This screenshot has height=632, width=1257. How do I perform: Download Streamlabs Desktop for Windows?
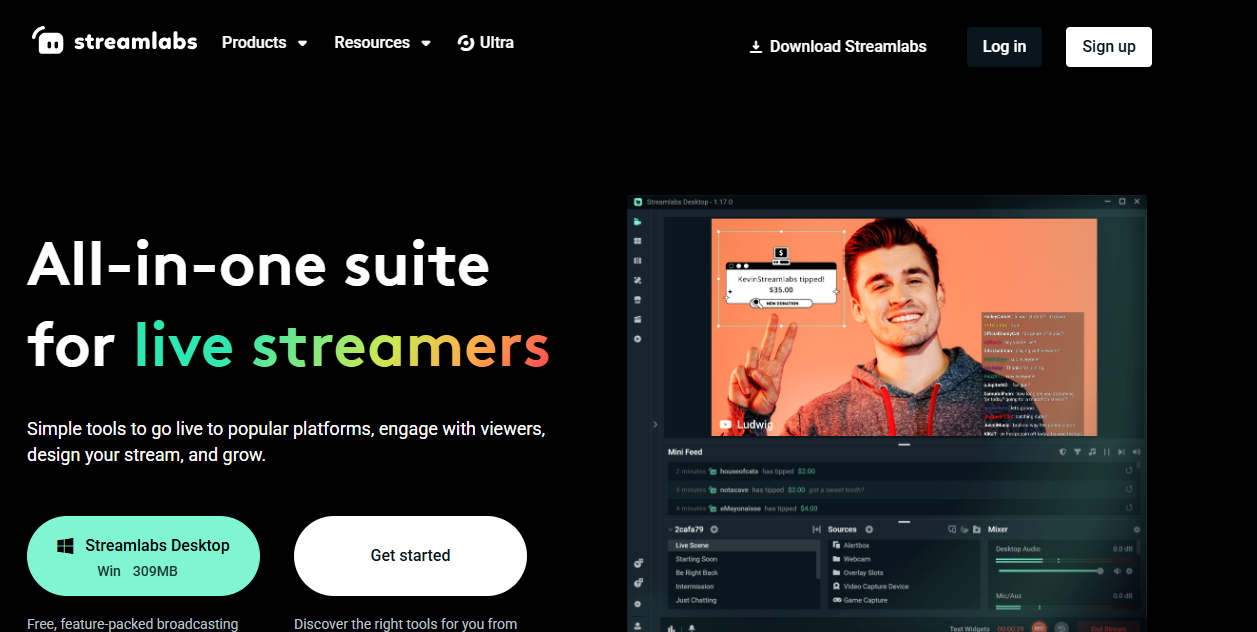143,556
